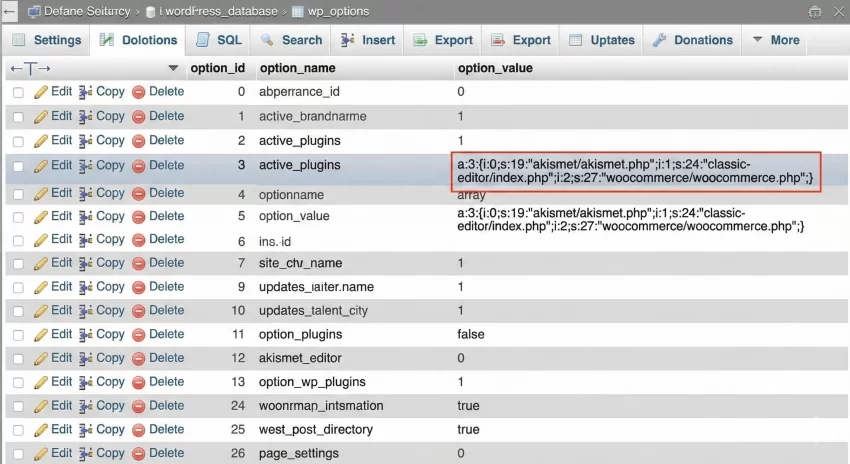Click Delete icon for woonrmap_intsmation row
The height and width of the screenshot is (464, 850).
[139, 407]
